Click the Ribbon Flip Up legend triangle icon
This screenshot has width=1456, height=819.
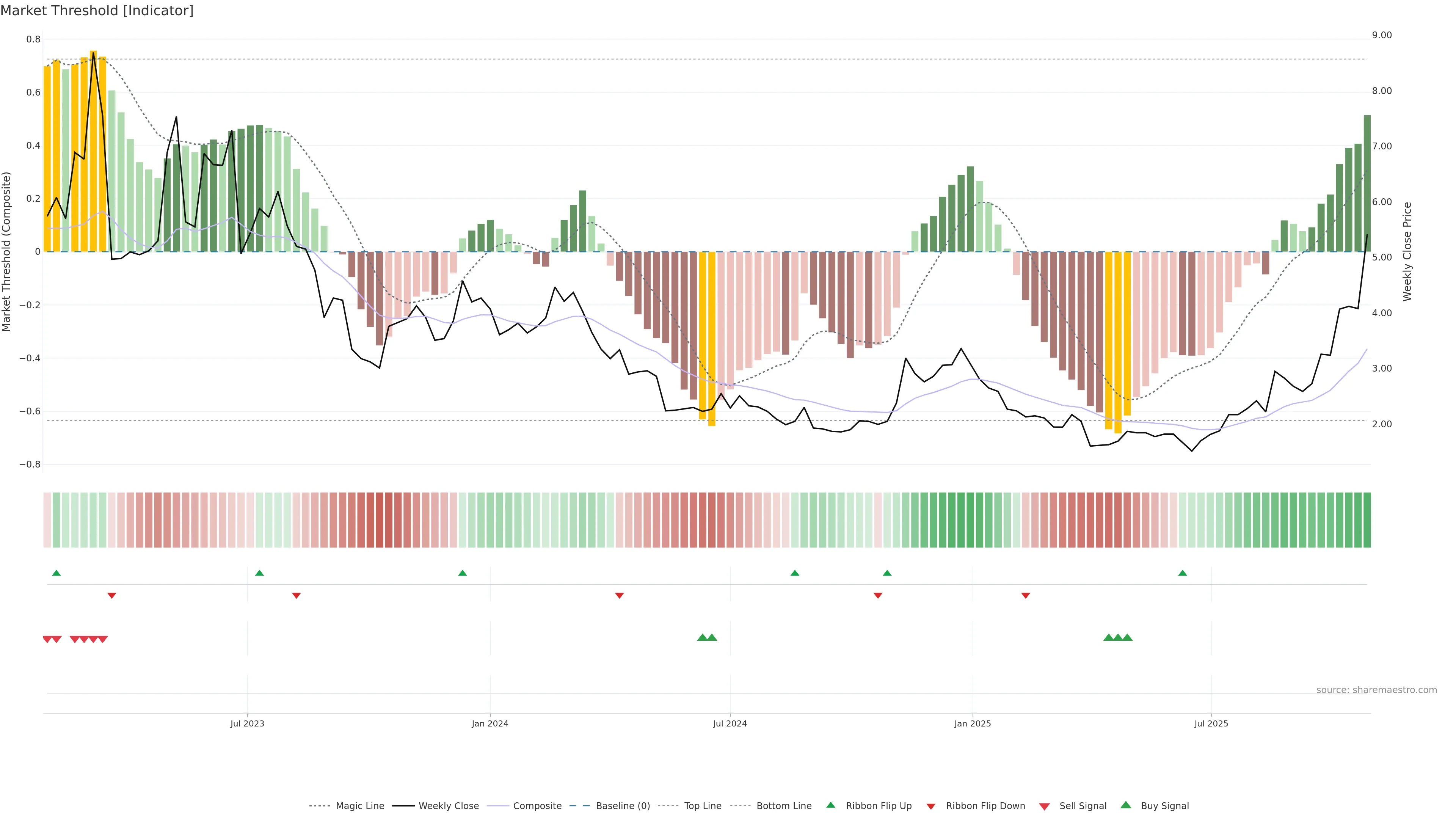pyautogui.click(x=830, y=805)
